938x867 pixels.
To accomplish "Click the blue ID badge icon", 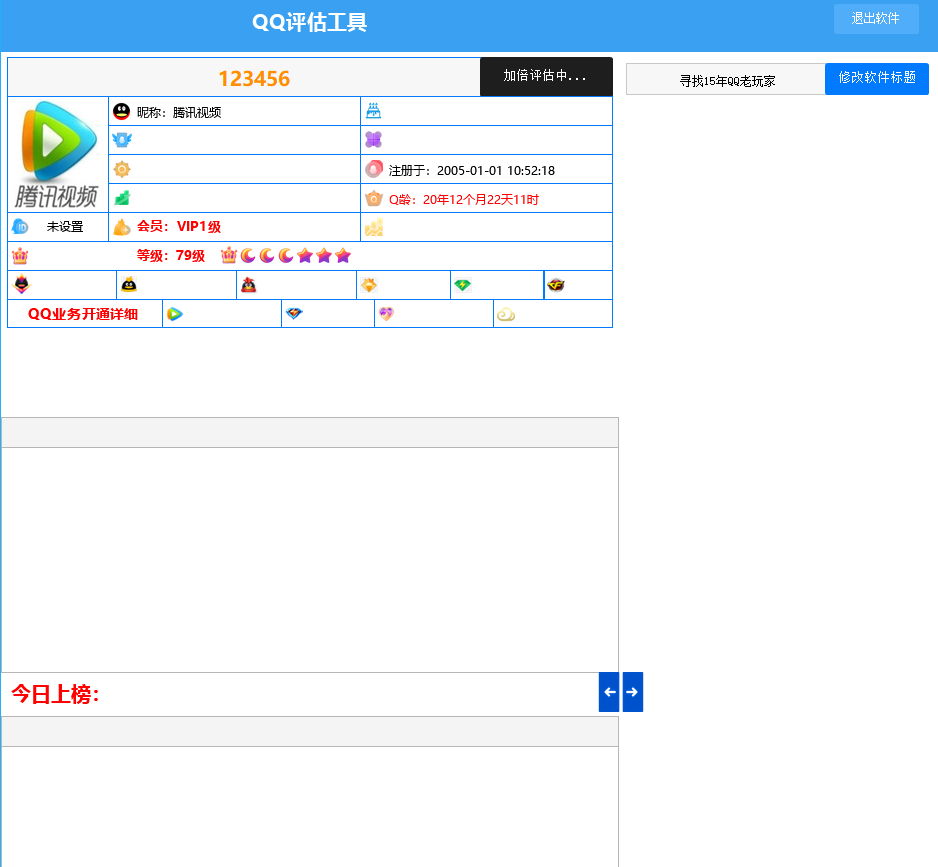I will point(20,227).
